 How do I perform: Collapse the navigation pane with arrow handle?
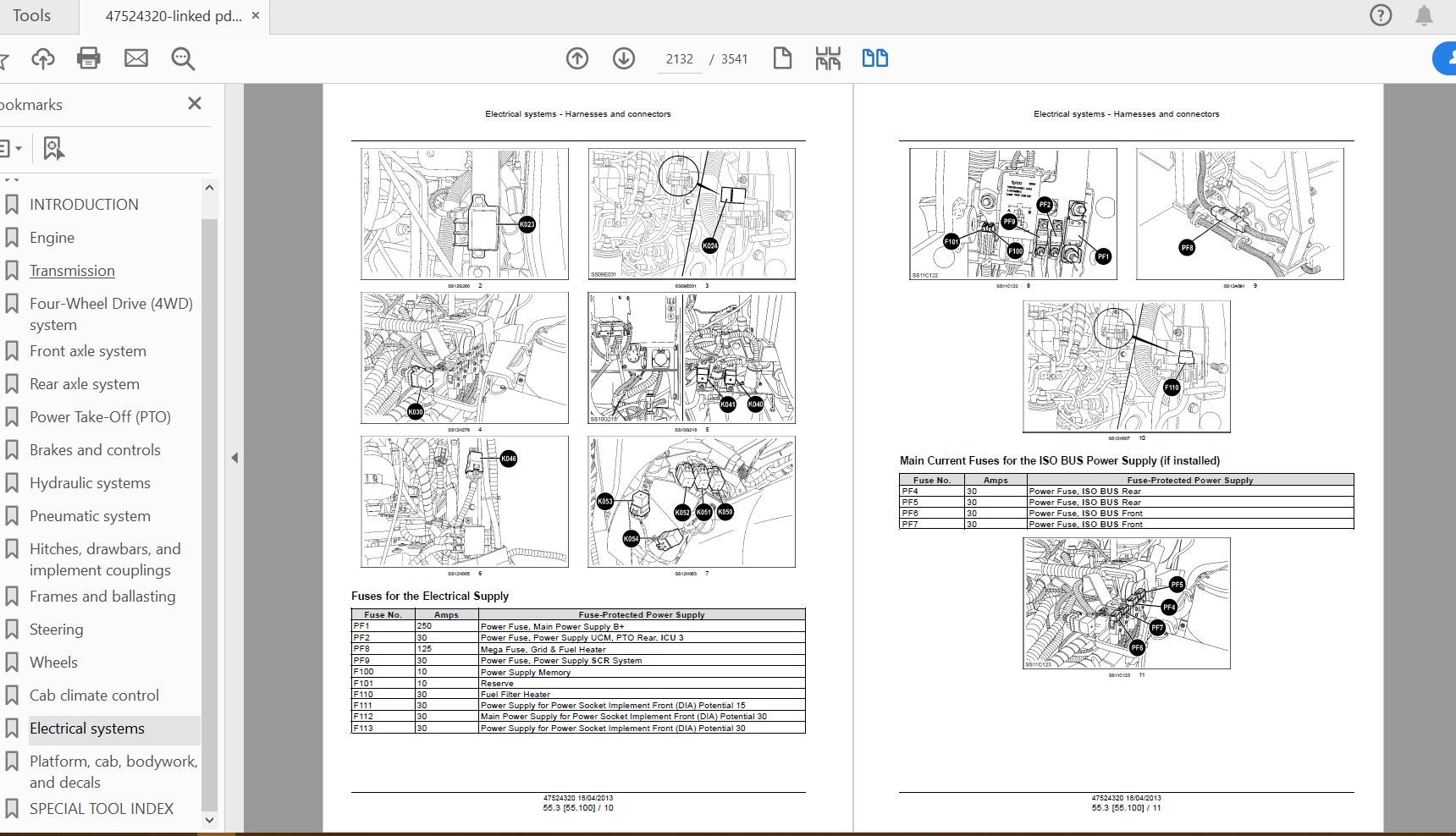pos(234,458)
